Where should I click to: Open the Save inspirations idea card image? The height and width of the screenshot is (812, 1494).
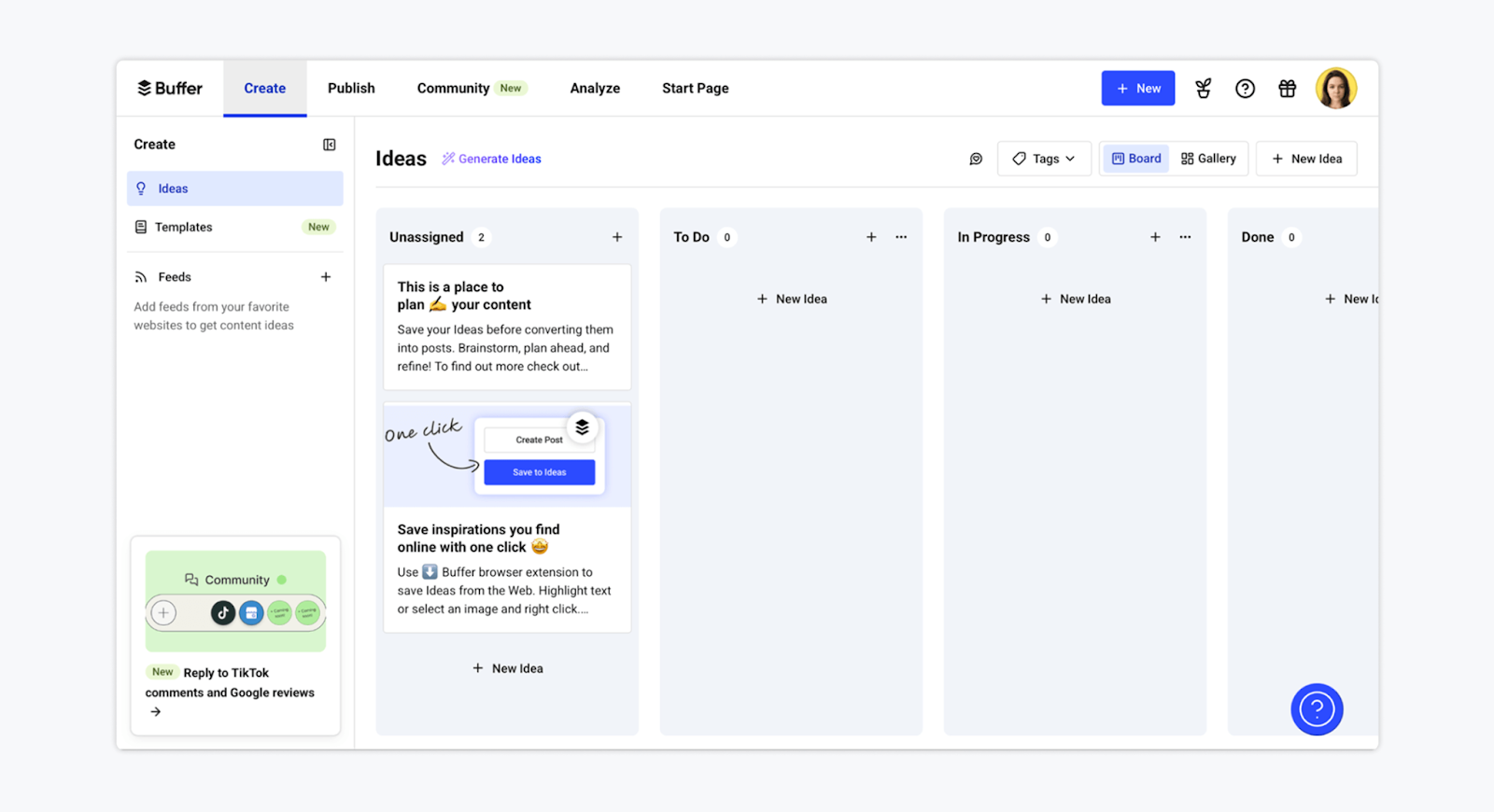click(507, 455)
